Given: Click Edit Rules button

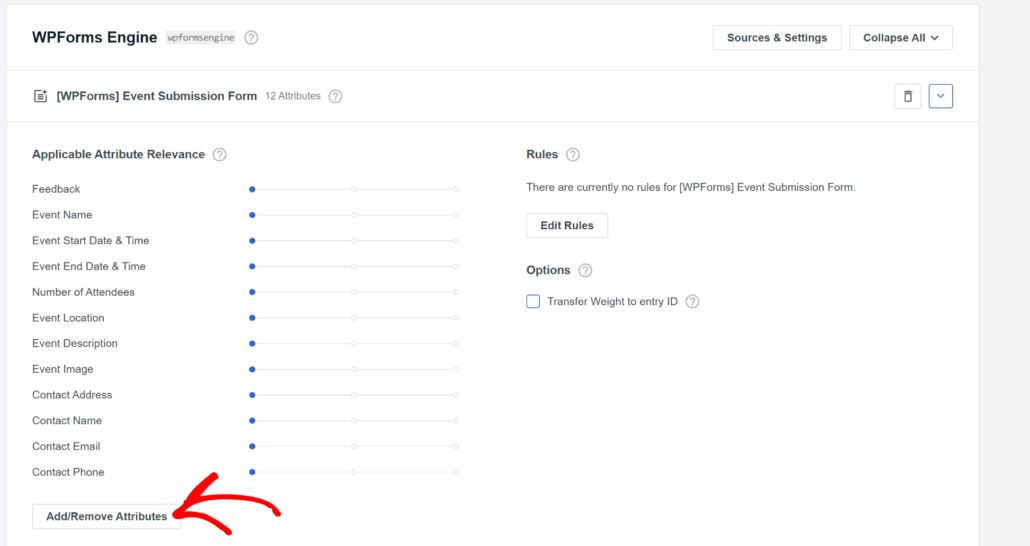Looking at the screenshot, I should (566, 225).
